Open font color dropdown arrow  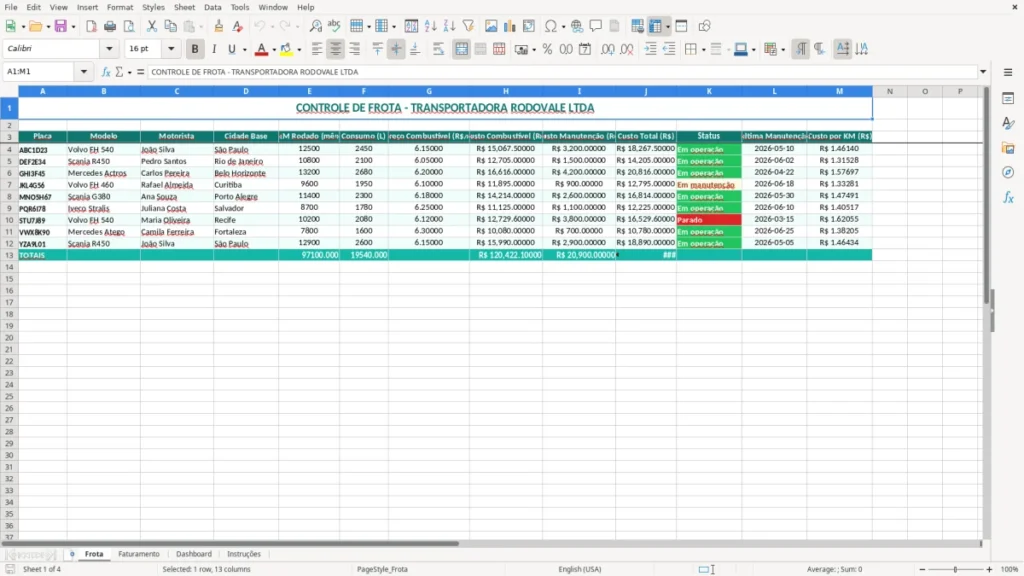(x=274, y=50)
